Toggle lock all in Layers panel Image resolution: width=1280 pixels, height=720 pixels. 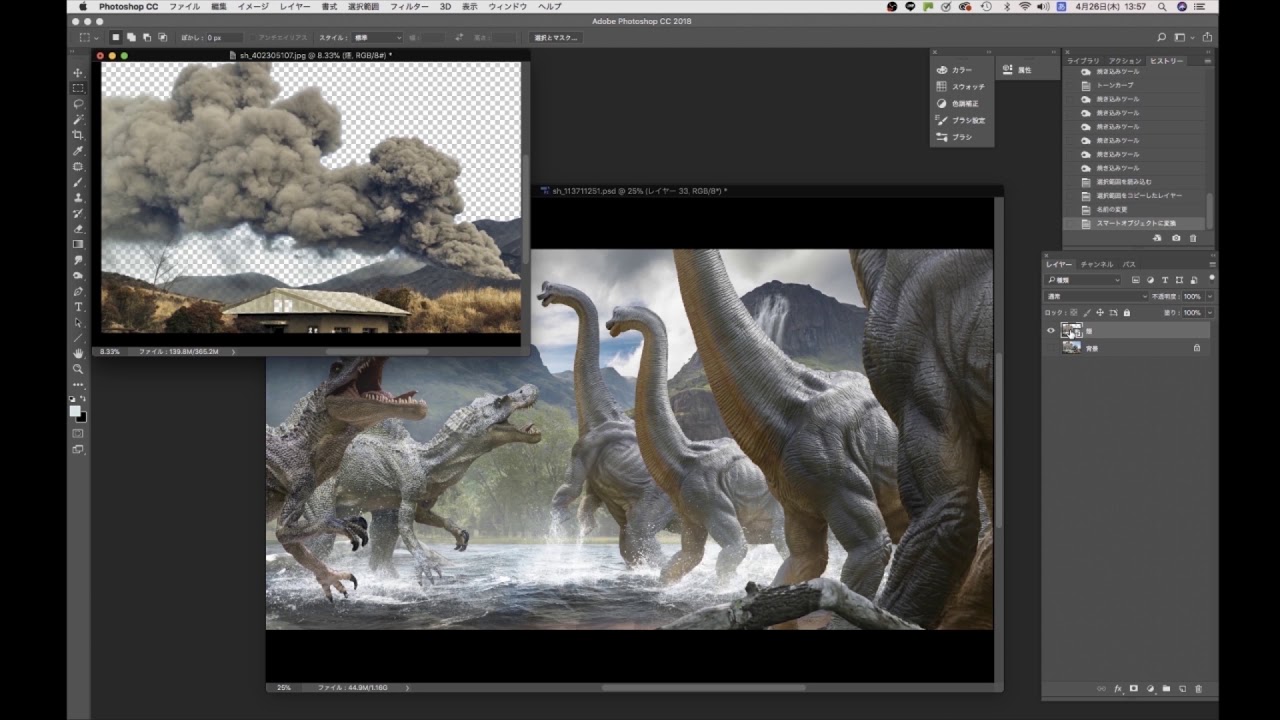[1127, 312]
